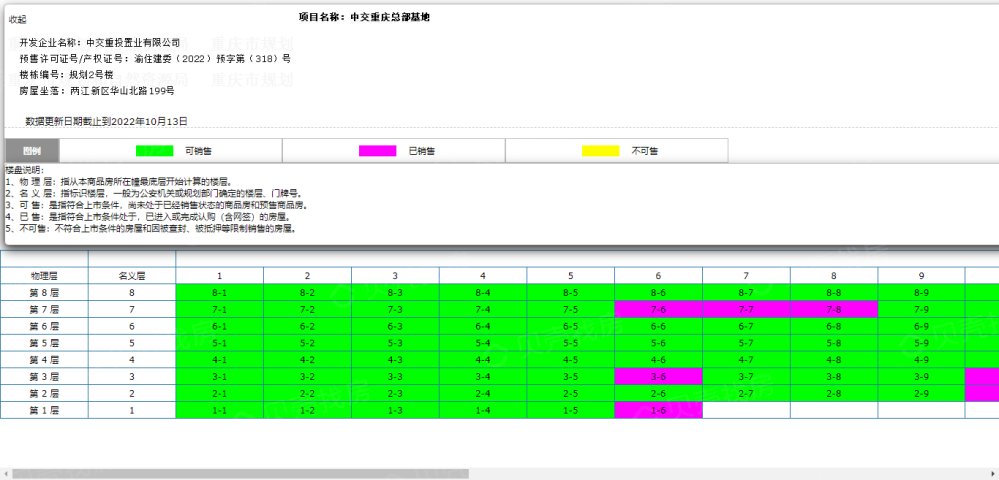Select available unit 3-9

(x=921, y=376)
